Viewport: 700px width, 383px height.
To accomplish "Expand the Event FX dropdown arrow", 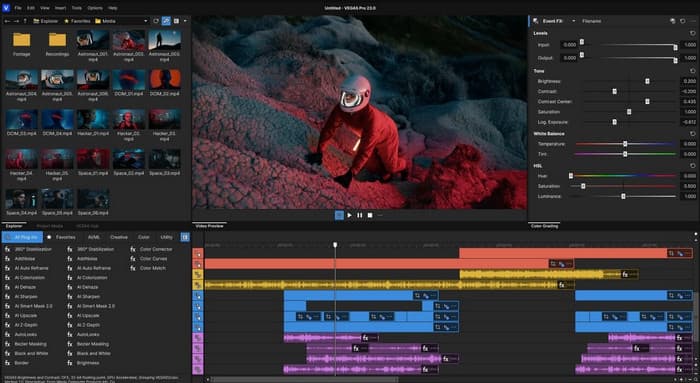I will click(574, 21).
